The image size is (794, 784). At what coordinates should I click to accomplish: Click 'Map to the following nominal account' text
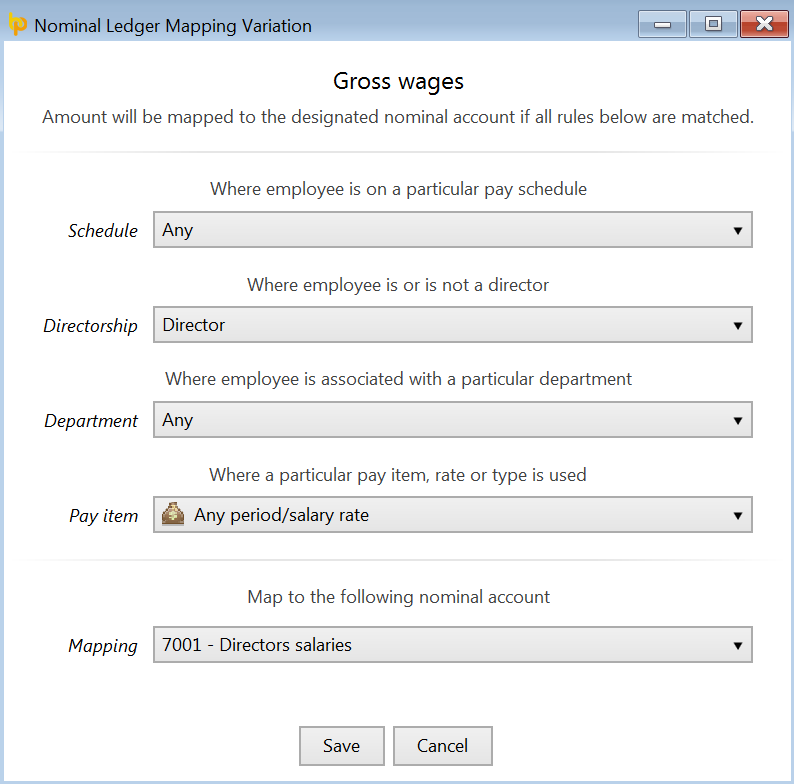(x=398, y=597)
